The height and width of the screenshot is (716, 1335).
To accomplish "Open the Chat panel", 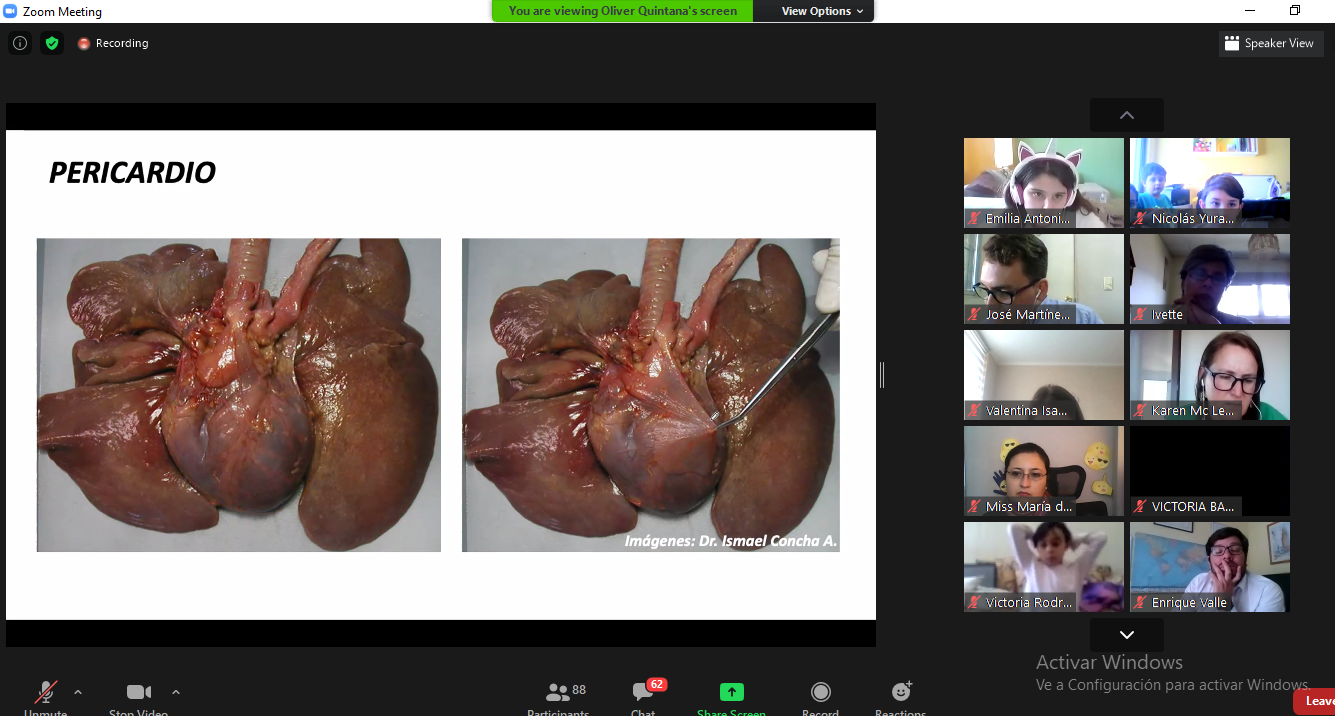I will [644, 694].
